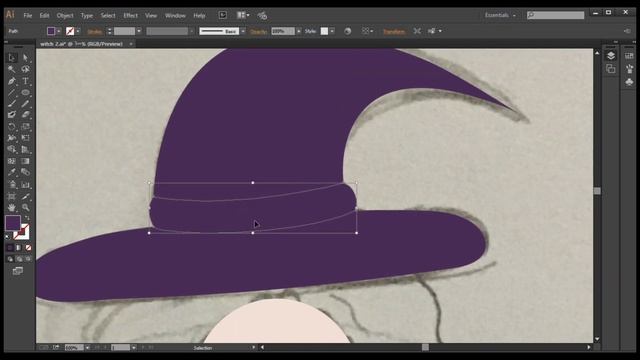The width and height of the screenshot is (640, 360).
Task: Click the Go to Bridge icon
Action: 222,15
